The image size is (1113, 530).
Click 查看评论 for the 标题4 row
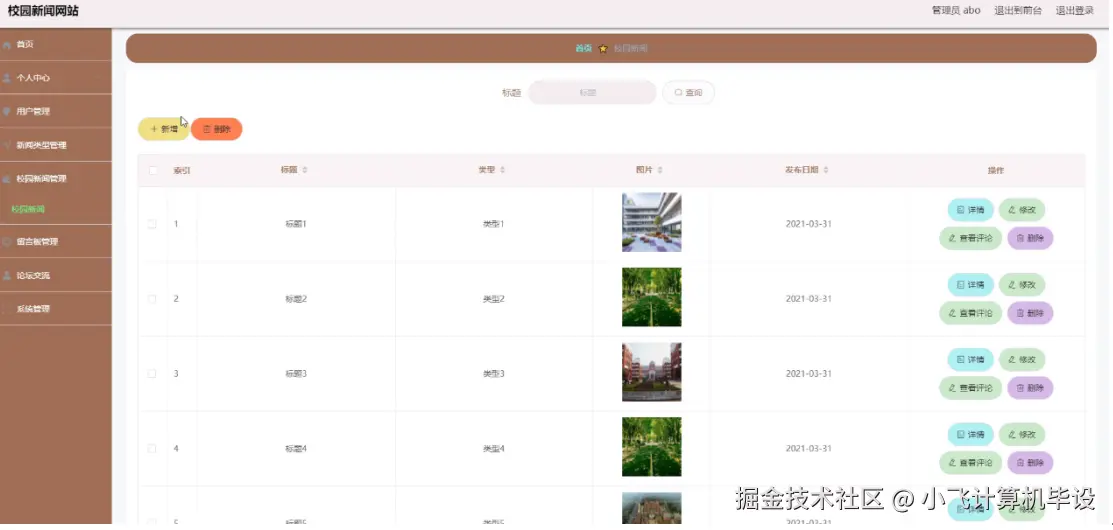970,463
